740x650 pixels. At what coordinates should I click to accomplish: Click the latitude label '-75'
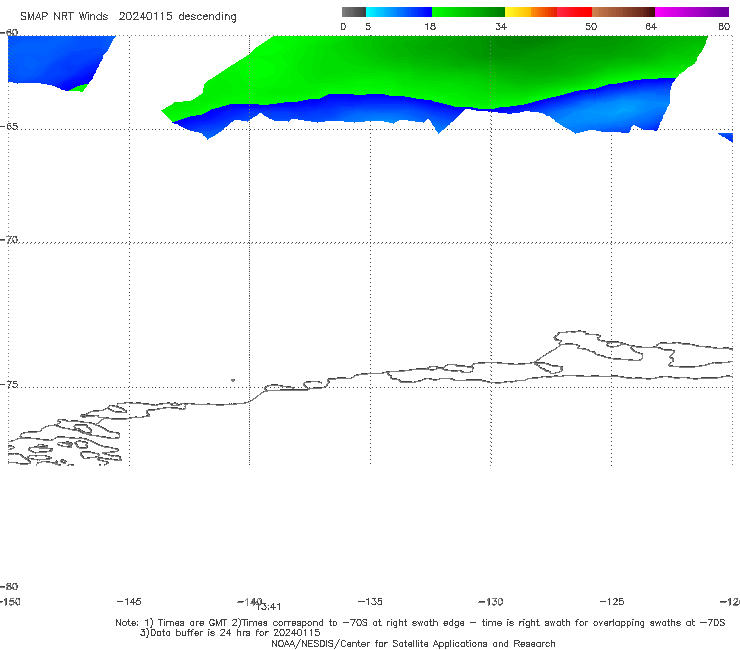pyautogui.click(x=9, y=385)
